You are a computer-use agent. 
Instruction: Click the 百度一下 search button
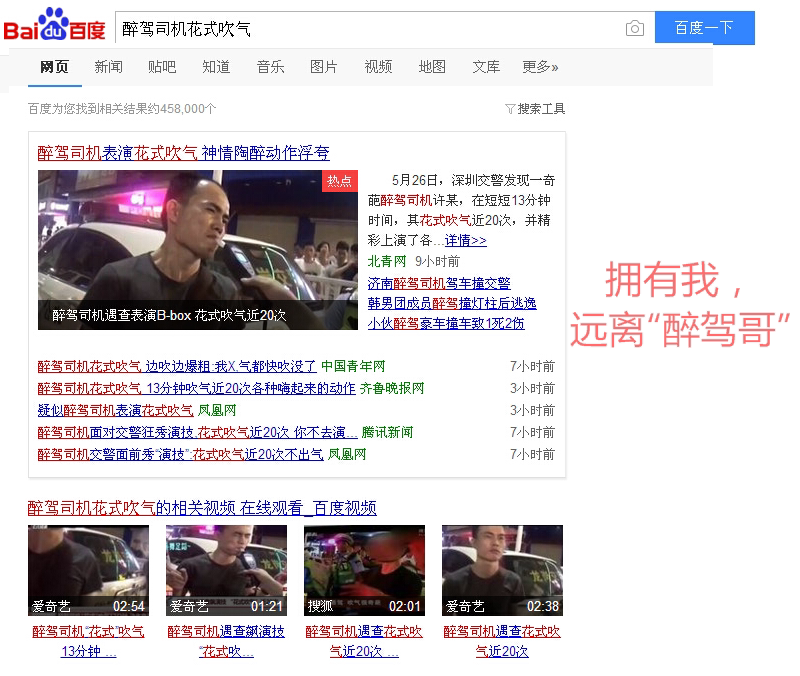[x=705, y=28]
